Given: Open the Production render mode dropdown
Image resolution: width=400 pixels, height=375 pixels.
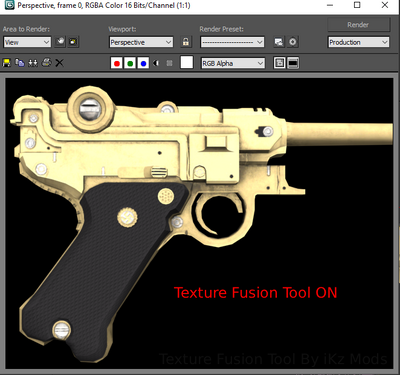Looking at the screenshot, I should (359, 42).
